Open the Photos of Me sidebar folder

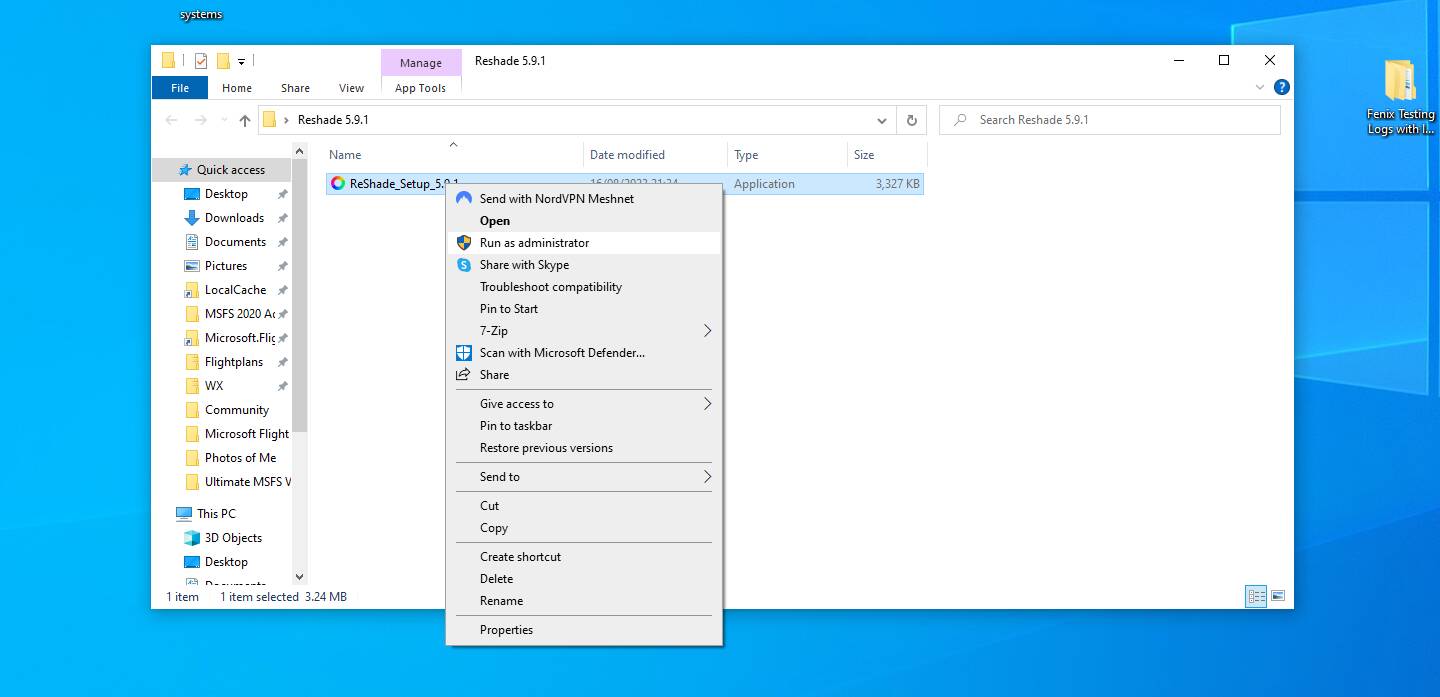(240, 458)
